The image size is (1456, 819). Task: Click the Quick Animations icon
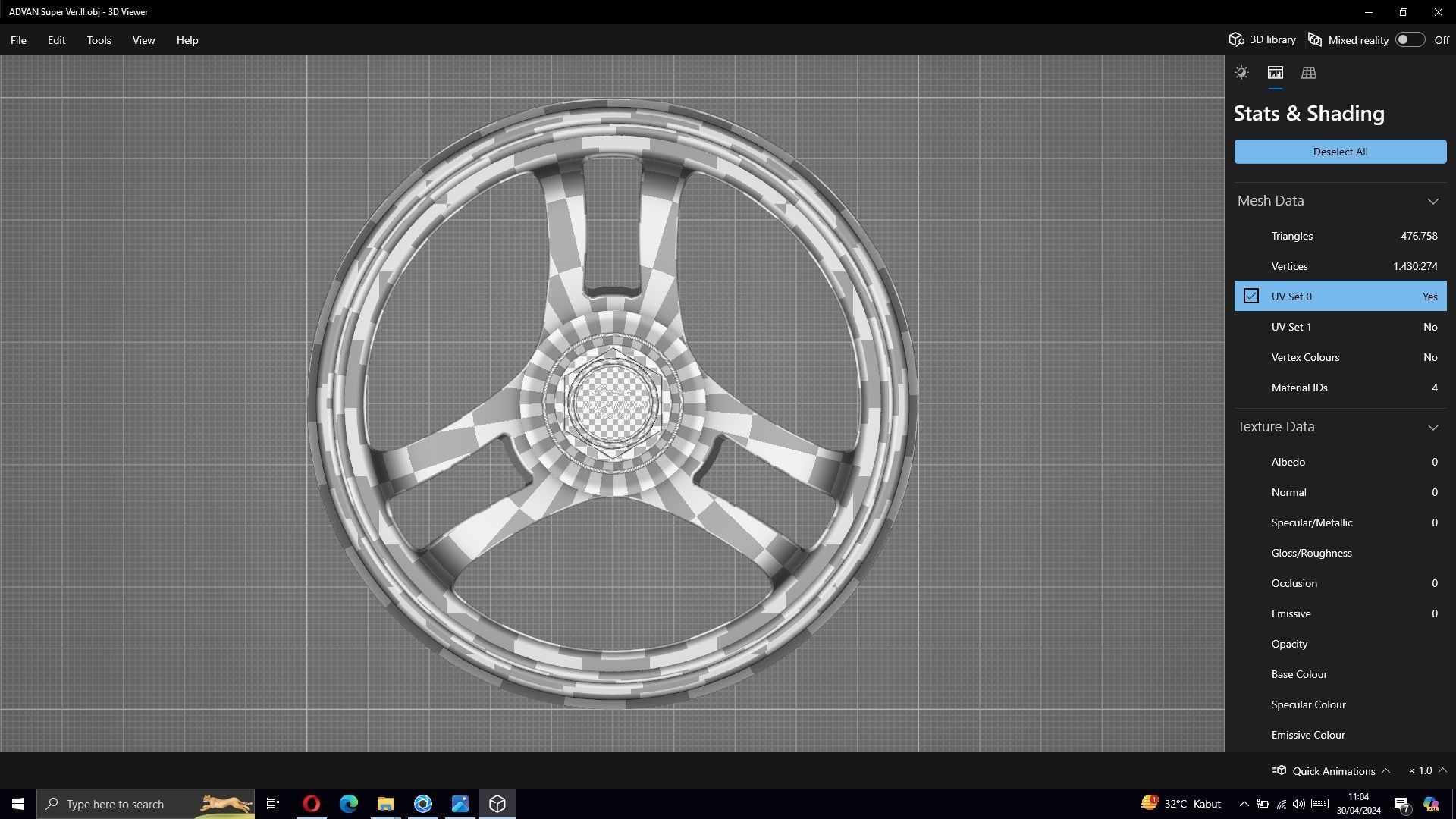click(x=1279, y=770)
